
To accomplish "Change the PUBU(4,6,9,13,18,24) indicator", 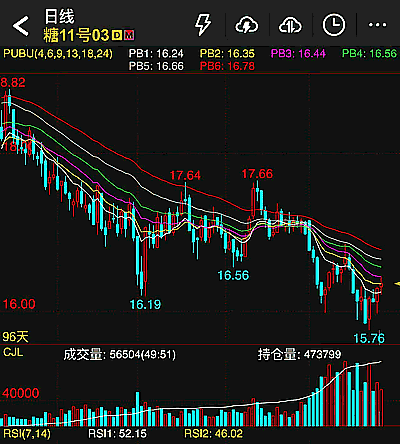I will tap(58, 54).
